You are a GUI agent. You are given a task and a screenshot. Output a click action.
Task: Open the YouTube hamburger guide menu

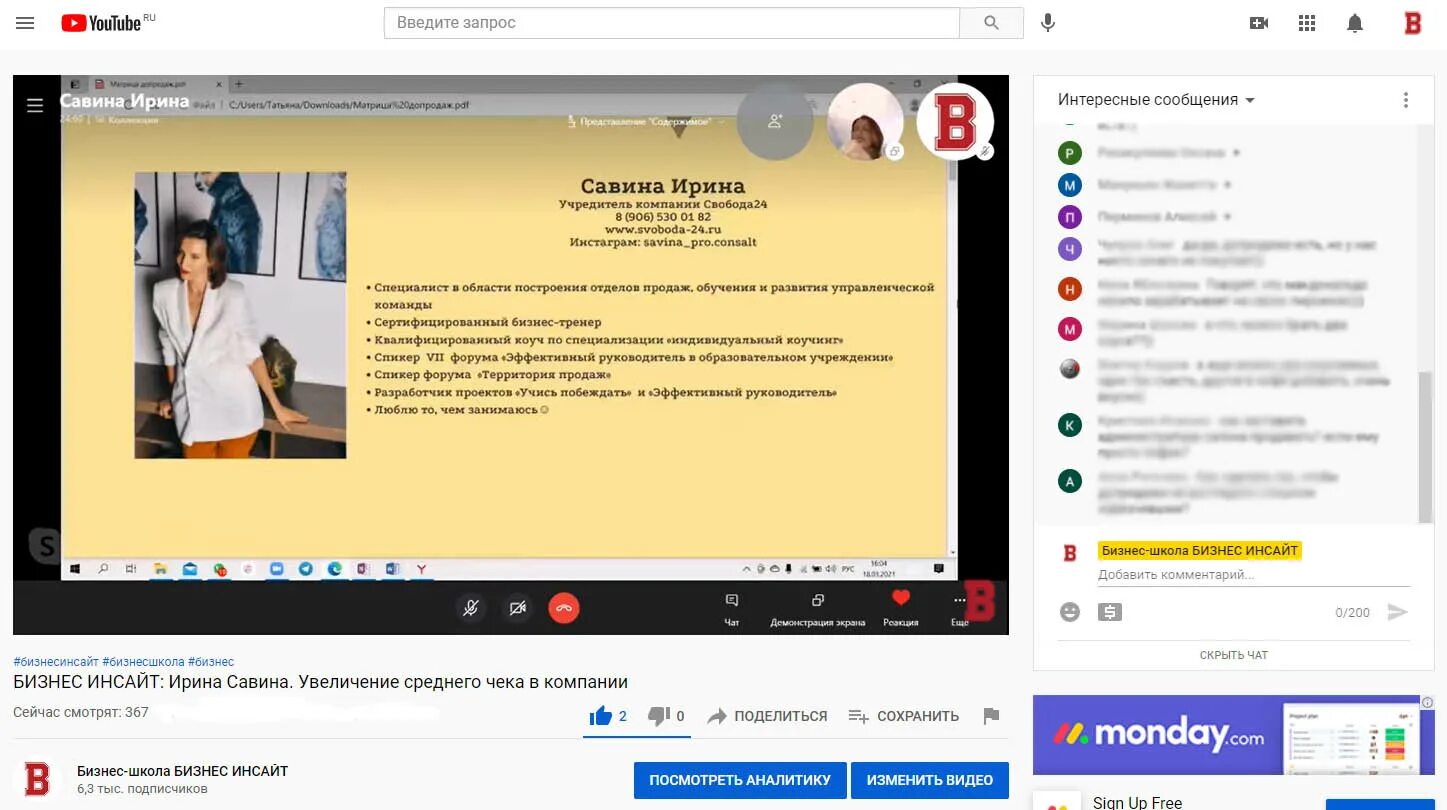25,23
